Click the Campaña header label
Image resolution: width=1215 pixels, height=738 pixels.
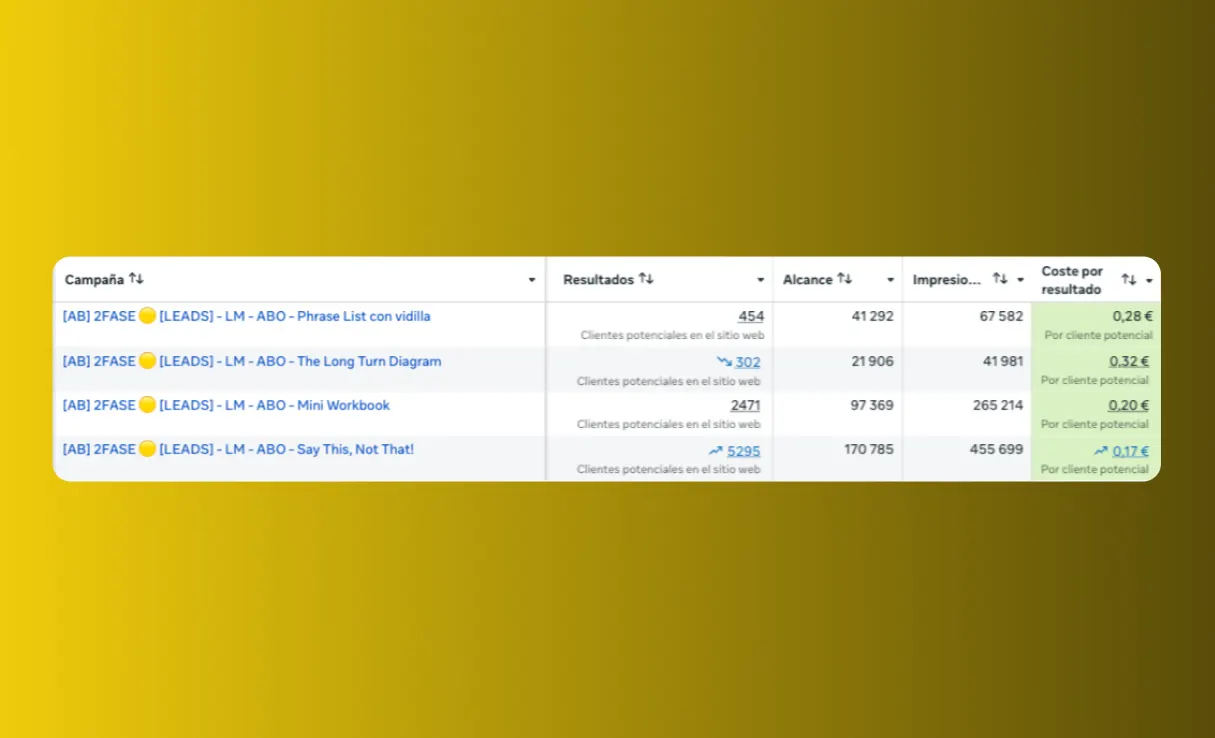point(94,280)
